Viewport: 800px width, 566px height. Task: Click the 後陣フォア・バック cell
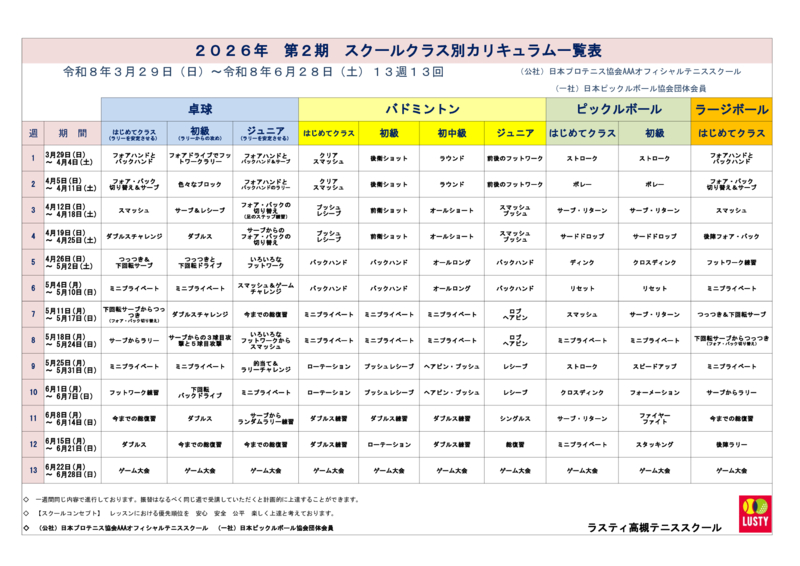(732, 236)
